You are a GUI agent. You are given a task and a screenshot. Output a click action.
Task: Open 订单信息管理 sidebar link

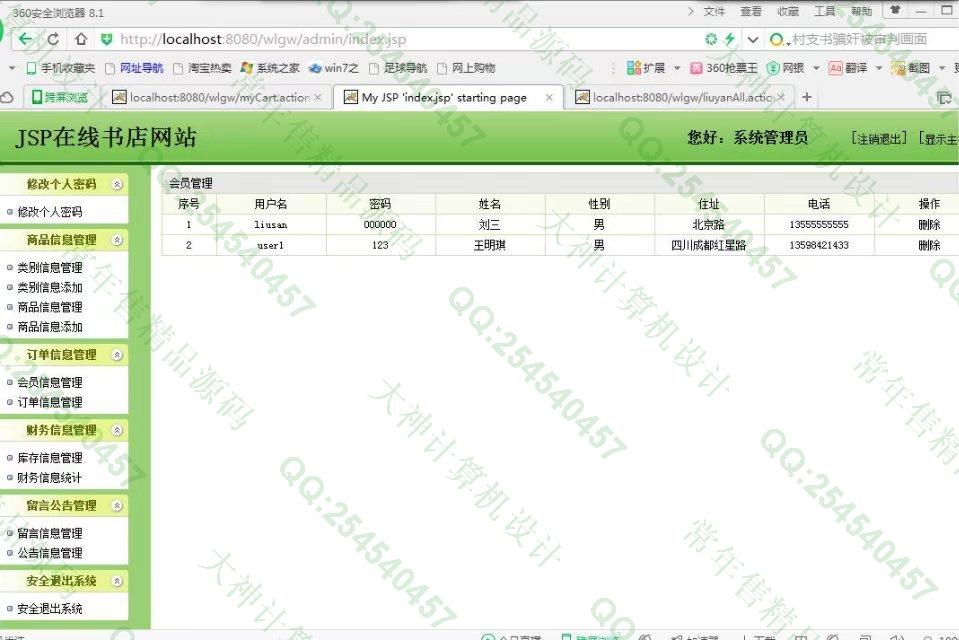(x=50, y=403)
